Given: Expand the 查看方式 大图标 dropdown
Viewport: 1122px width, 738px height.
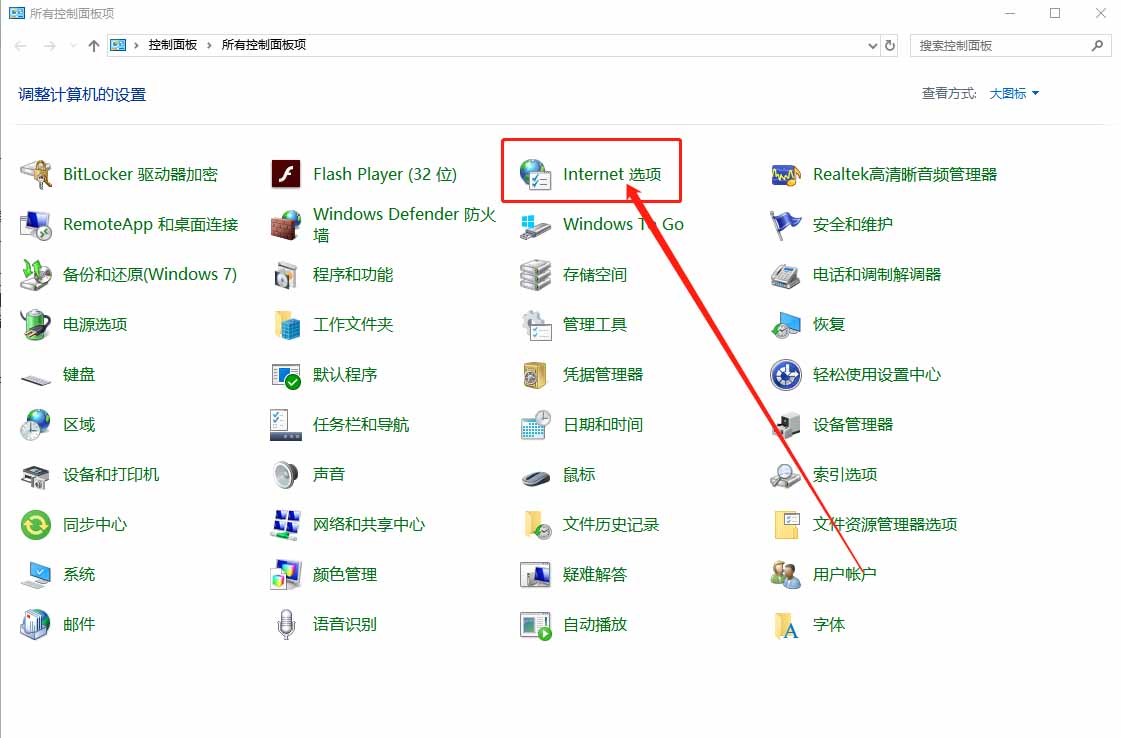Looking at the screenshot, I should 1014,93.
